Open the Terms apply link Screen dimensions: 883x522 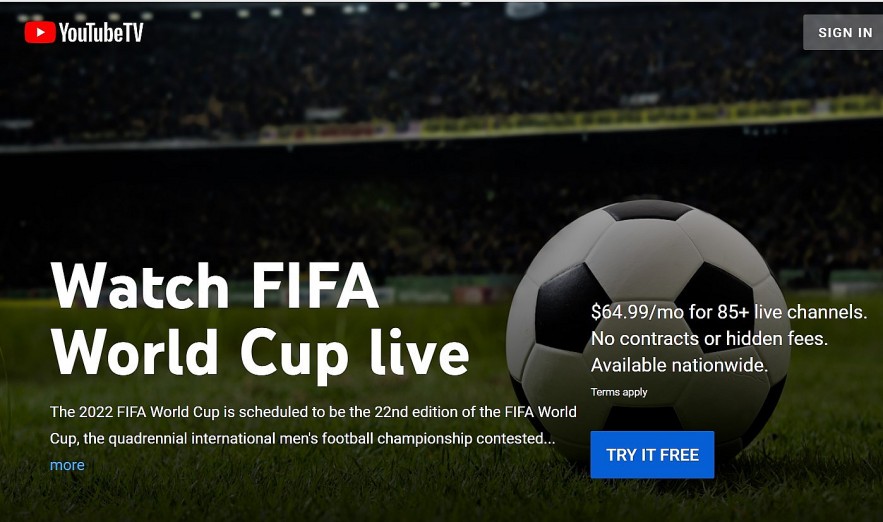coord(619,392)
